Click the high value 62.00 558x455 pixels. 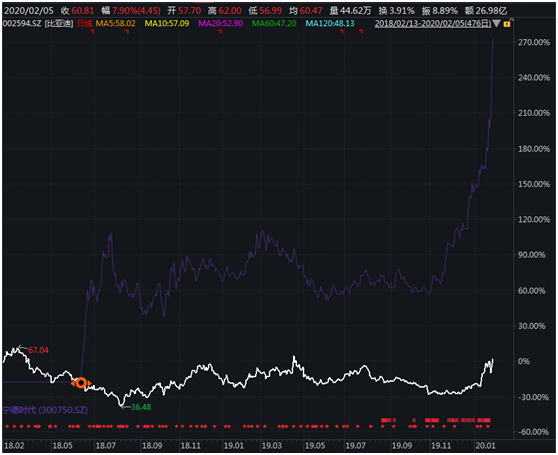[x=230, y=11]
